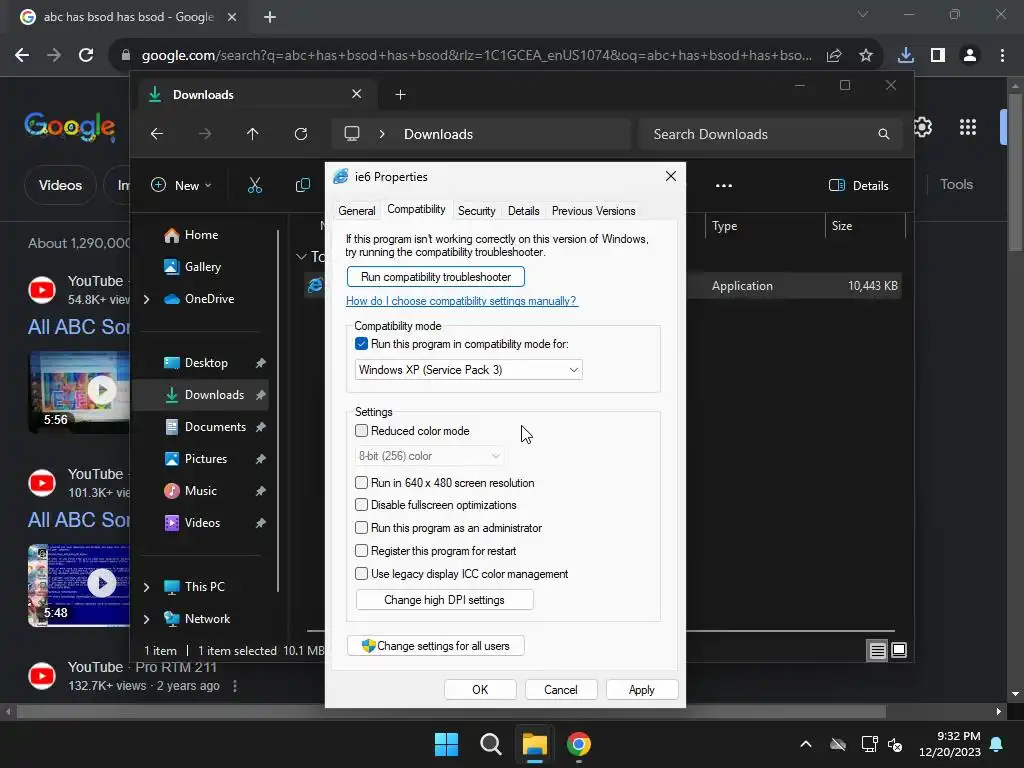The width and height of the screenshot is (1024, 768).
Task: Open taskbar Search
Action: coord(490,744)
